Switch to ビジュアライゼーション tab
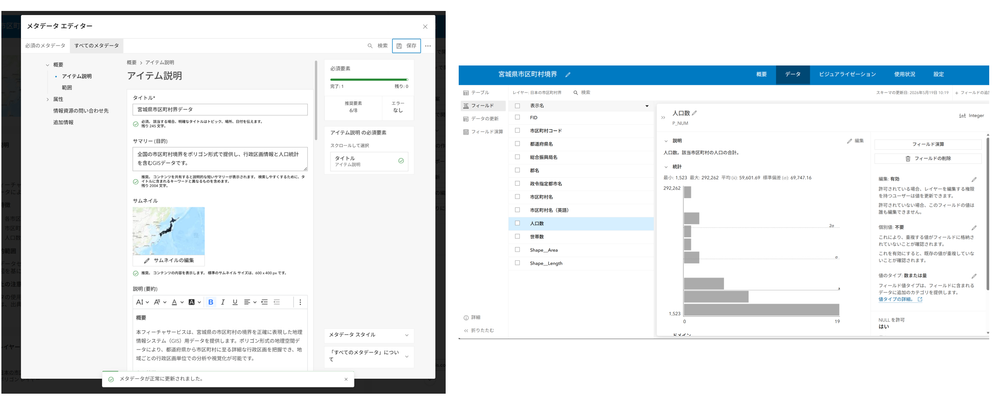This screenshot has height=399, width=999. 847,75
